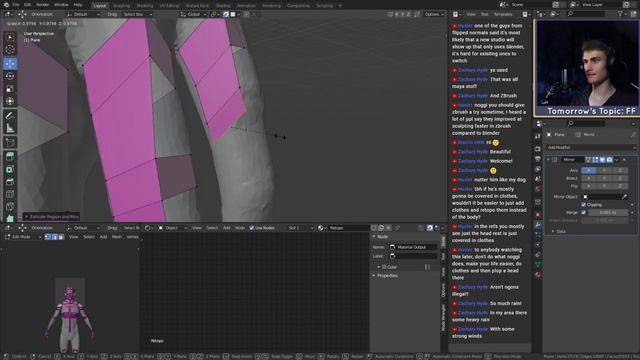
Task: Remove the Mirror modifier with X button
Action: 624,160
